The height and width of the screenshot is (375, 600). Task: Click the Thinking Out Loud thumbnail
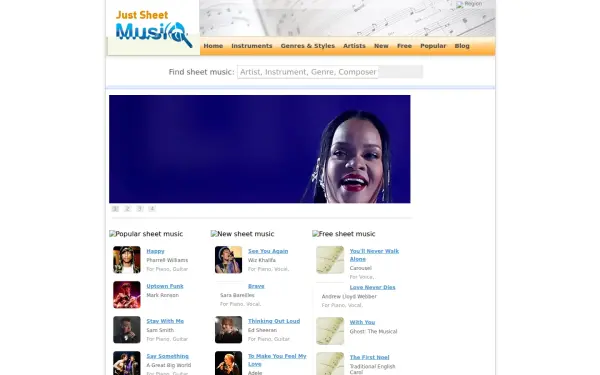228,330
